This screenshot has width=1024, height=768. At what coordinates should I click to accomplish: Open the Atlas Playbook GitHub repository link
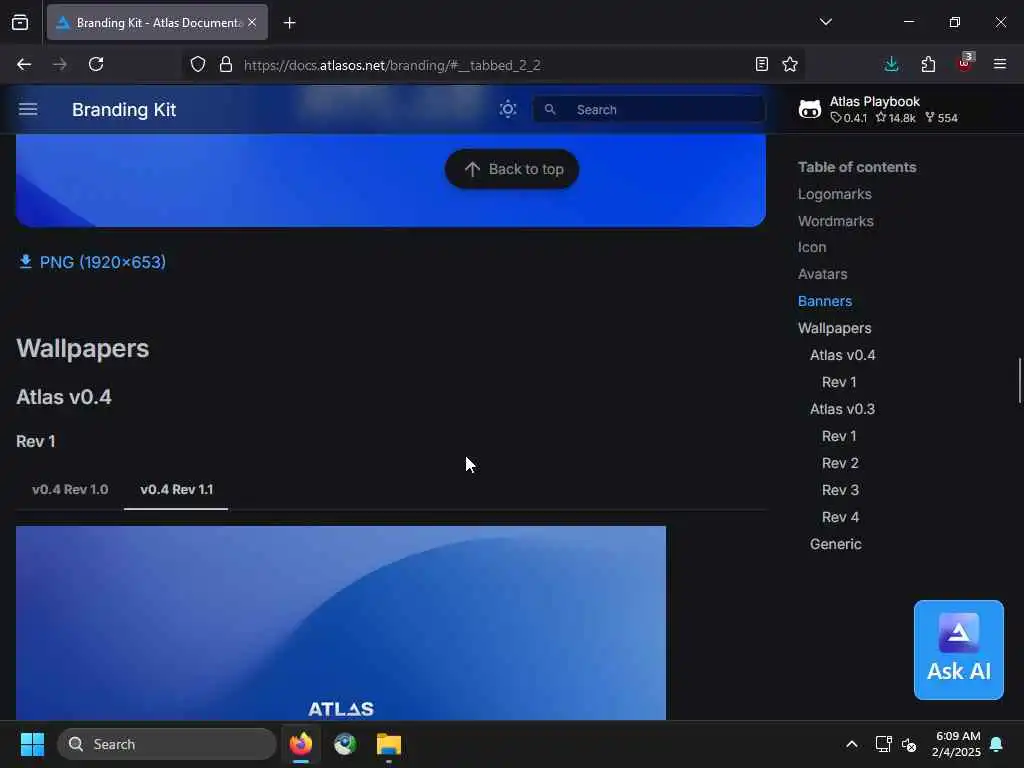(878, 109)
